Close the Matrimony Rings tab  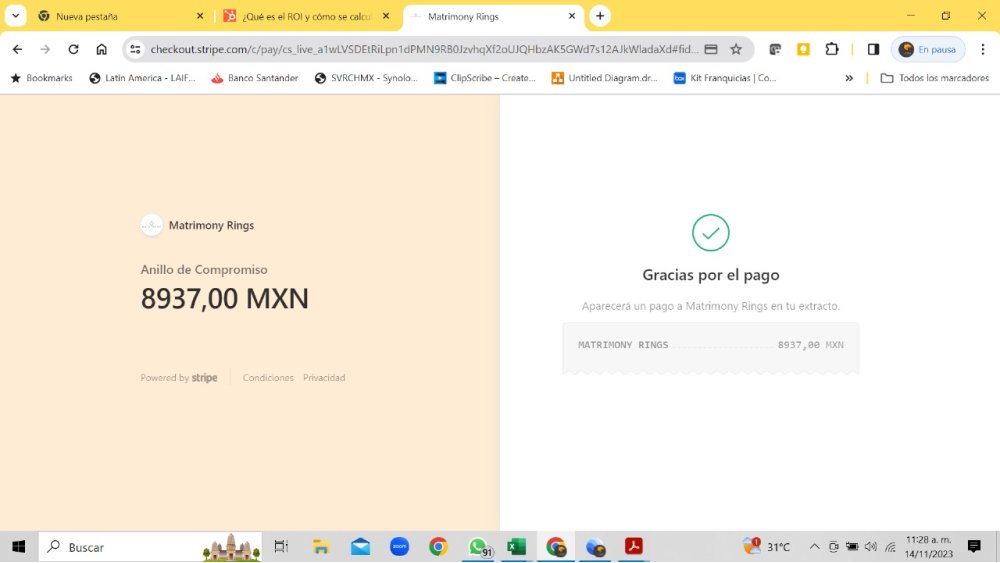pos(572,16)
